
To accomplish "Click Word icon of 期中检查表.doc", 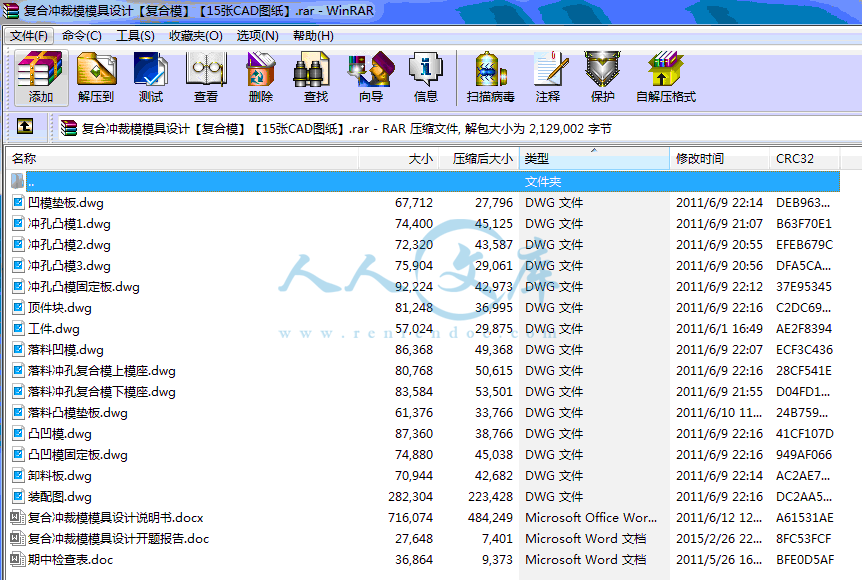I will point(18,559).
